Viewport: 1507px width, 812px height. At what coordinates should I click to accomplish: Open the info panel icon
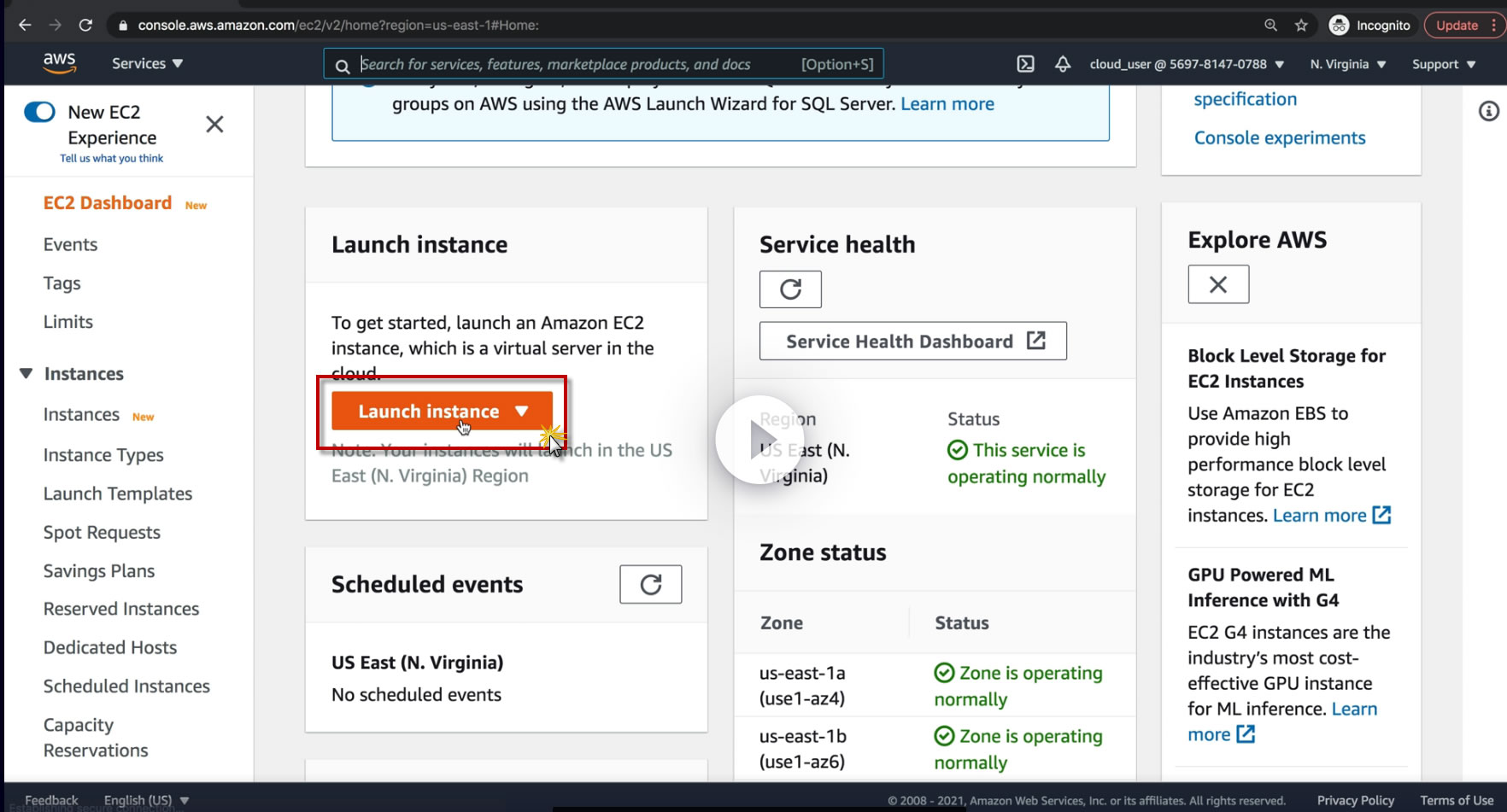[1488, 111]
